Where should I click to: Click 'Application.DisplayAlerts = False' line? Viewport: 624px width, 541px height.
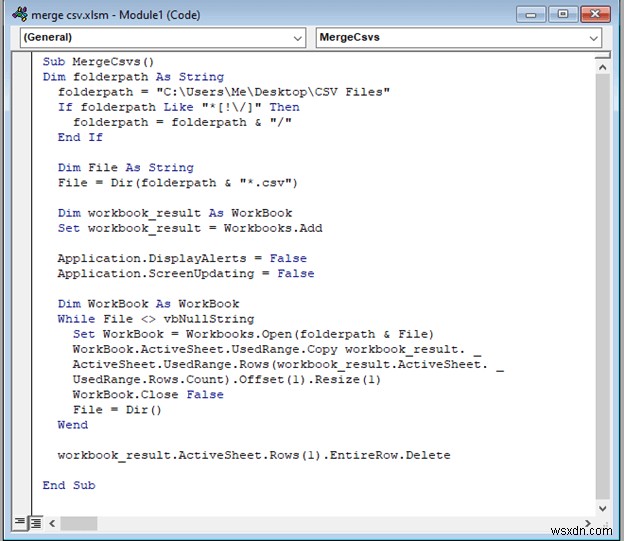pos(182,258)
